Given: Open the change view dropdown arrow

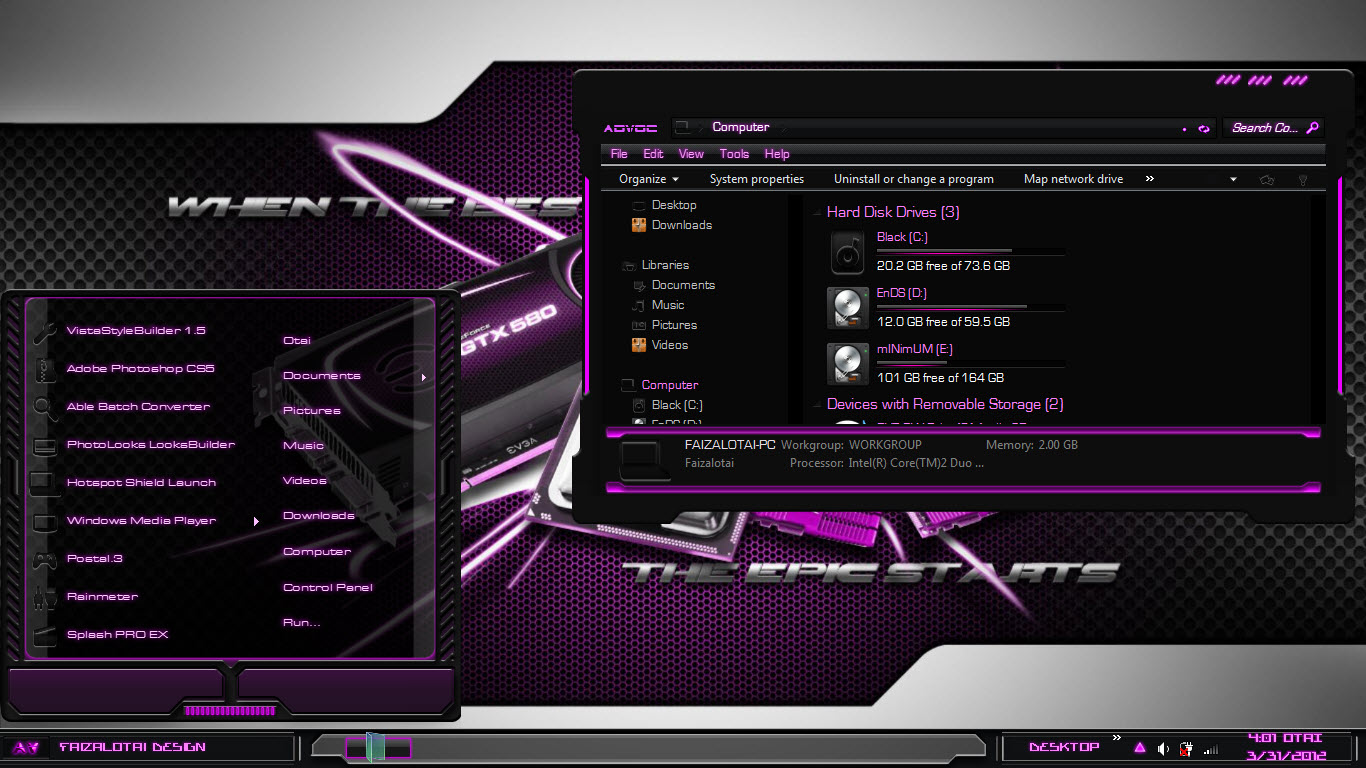Looking at the screenshot, I should click(1233, 180).
